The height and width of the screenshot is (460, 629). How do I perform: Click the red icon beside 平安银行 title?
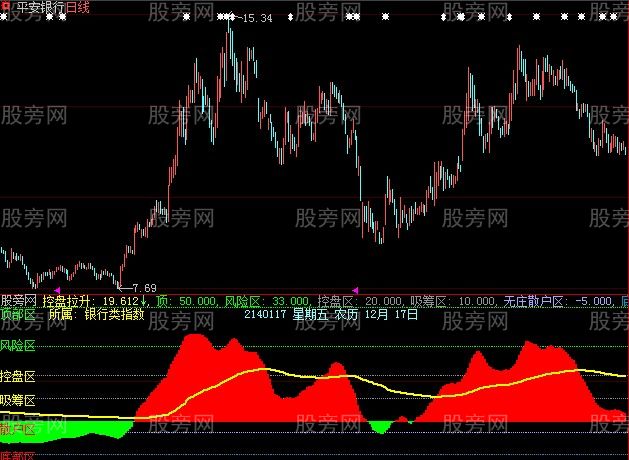[6, 7]
